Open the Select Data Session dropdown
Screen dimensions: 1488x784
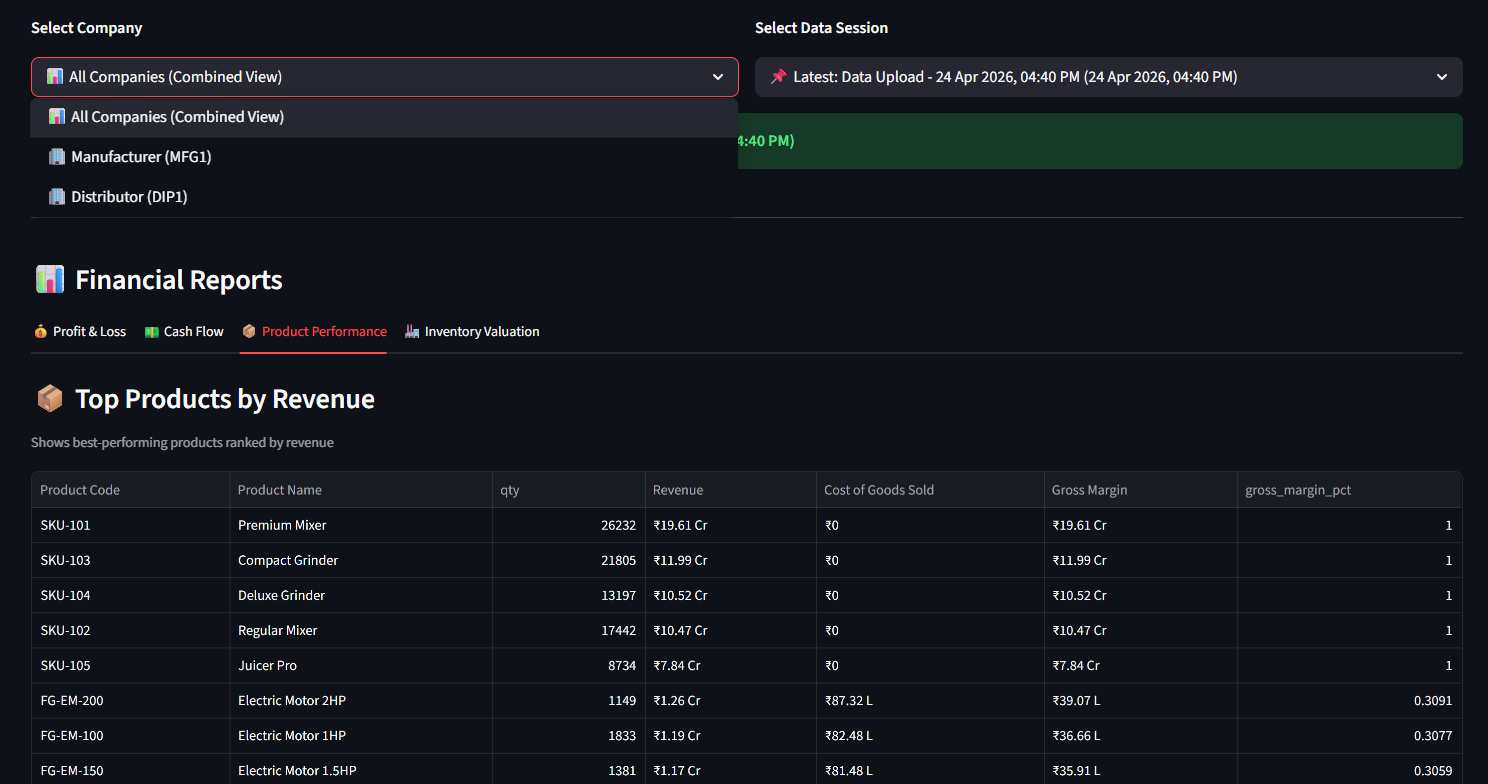[x=1108, y=77]
